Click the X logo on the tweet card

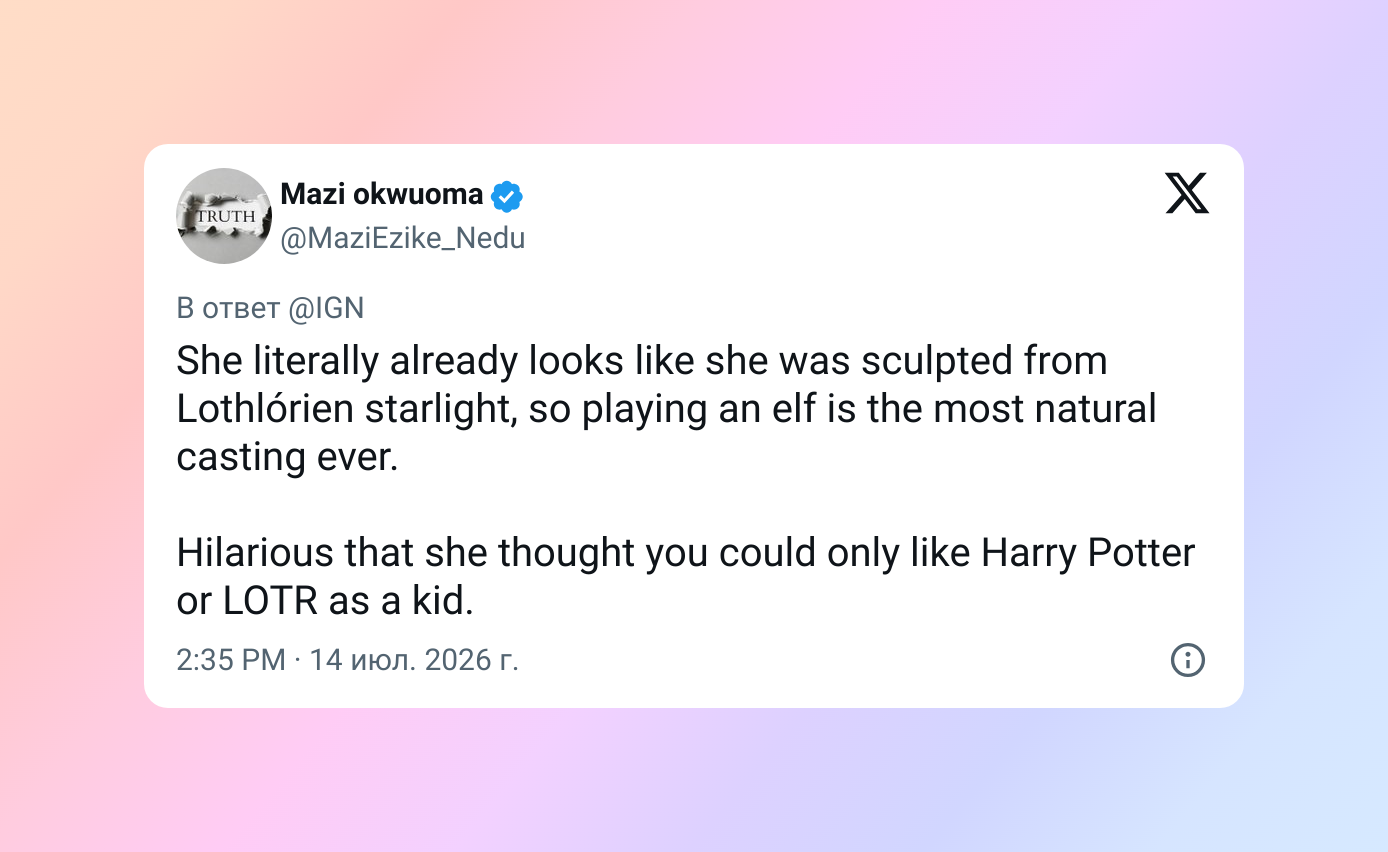click(x=1187, y=193)
